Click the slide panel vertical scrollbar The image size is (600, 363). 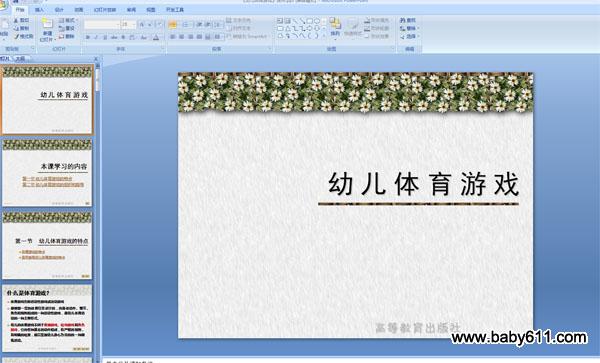pyautogui.click(x=98, y=210)
